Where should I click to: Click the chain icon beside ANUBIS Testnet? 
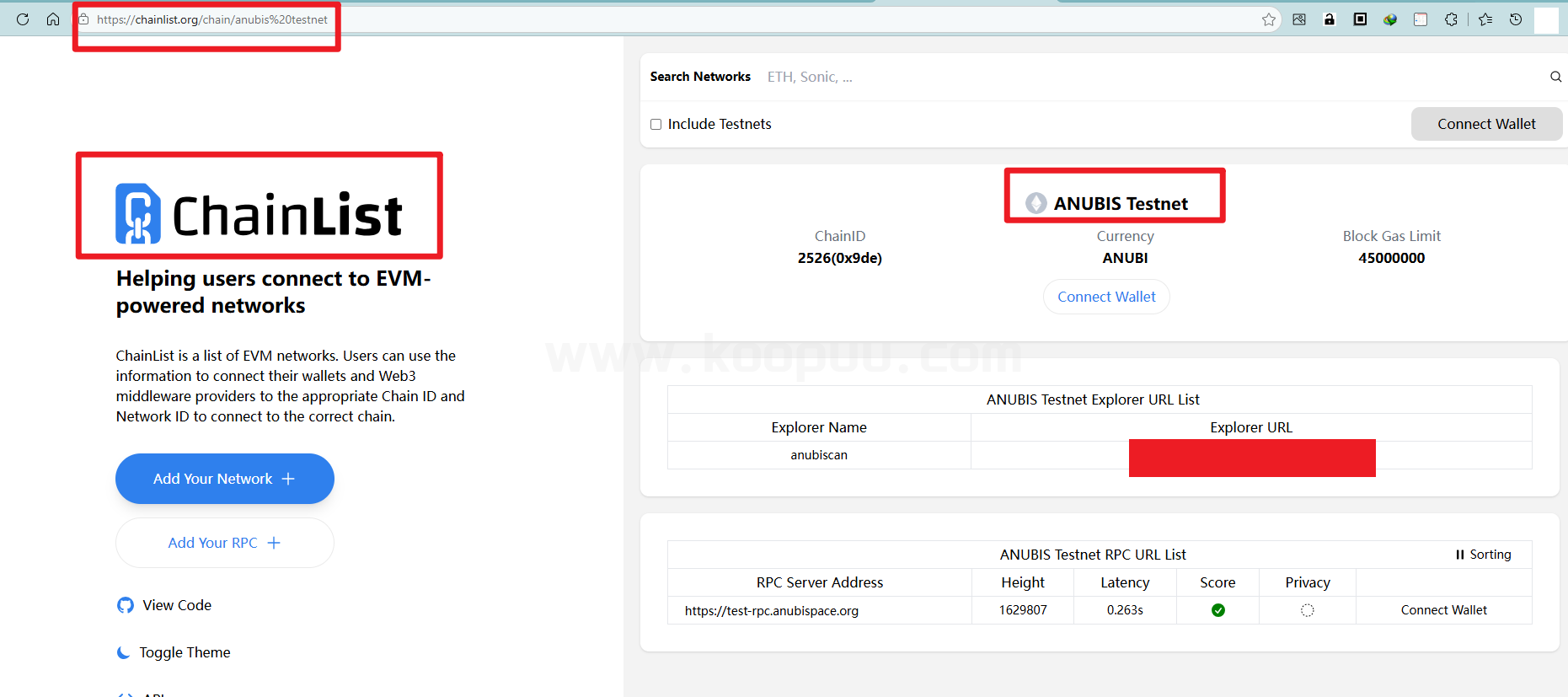pyautogui.click(x=1036, y=203)
